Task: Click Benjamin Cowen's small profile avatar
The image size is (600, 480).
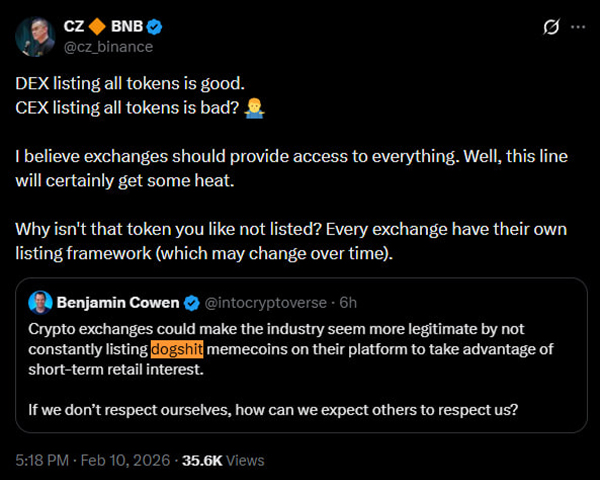Action: pos(39,302)
